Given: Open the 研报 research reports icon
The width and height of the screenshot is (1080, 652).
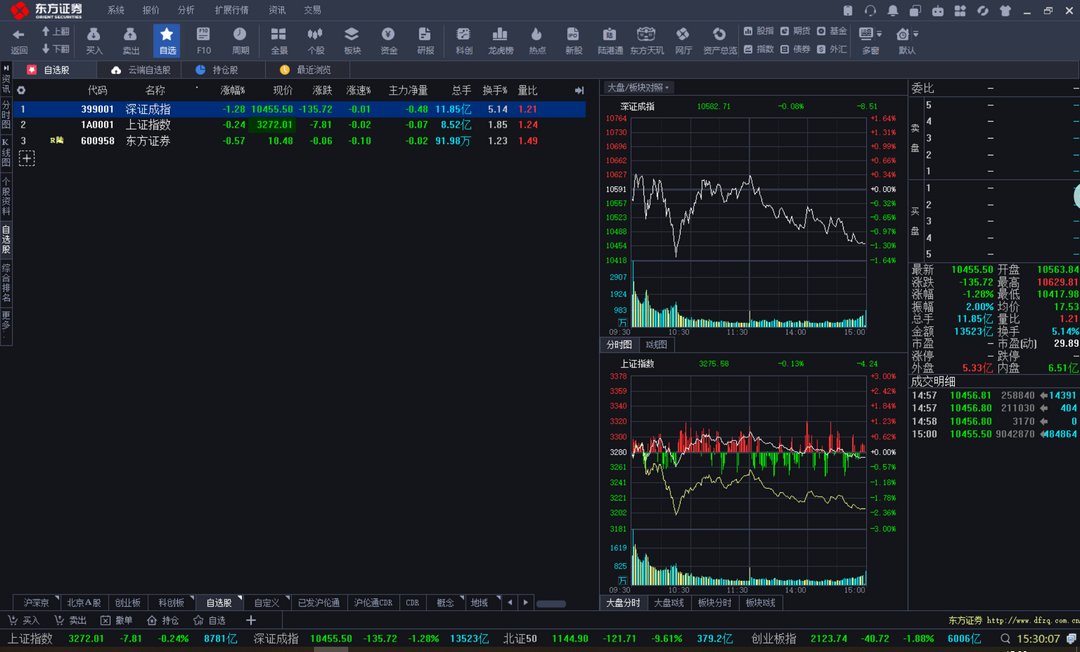Looking at the screenshot, I should pos(425,40).
